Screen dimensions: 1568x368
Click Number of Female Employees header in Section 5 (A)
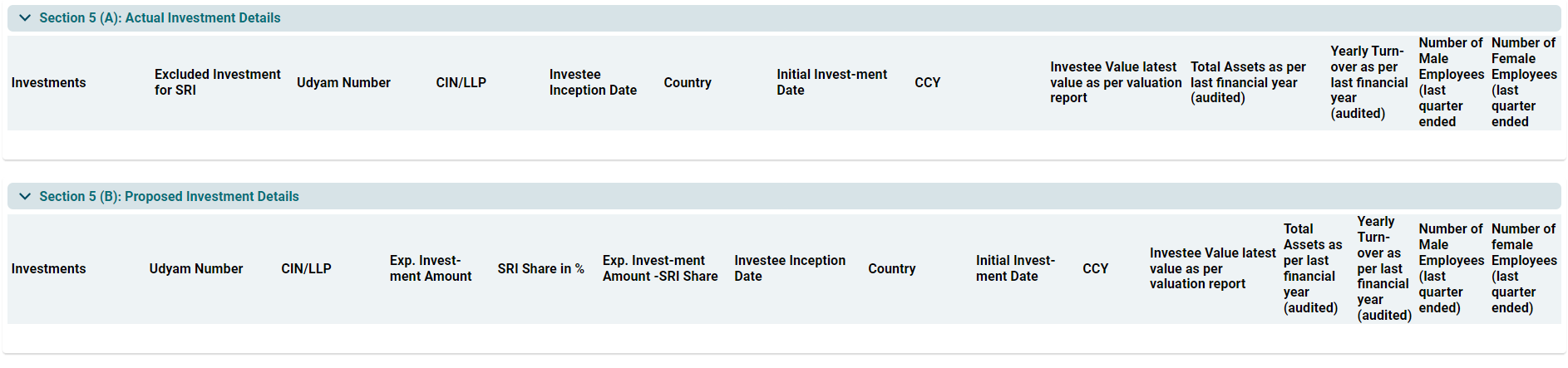(1523, 82)
